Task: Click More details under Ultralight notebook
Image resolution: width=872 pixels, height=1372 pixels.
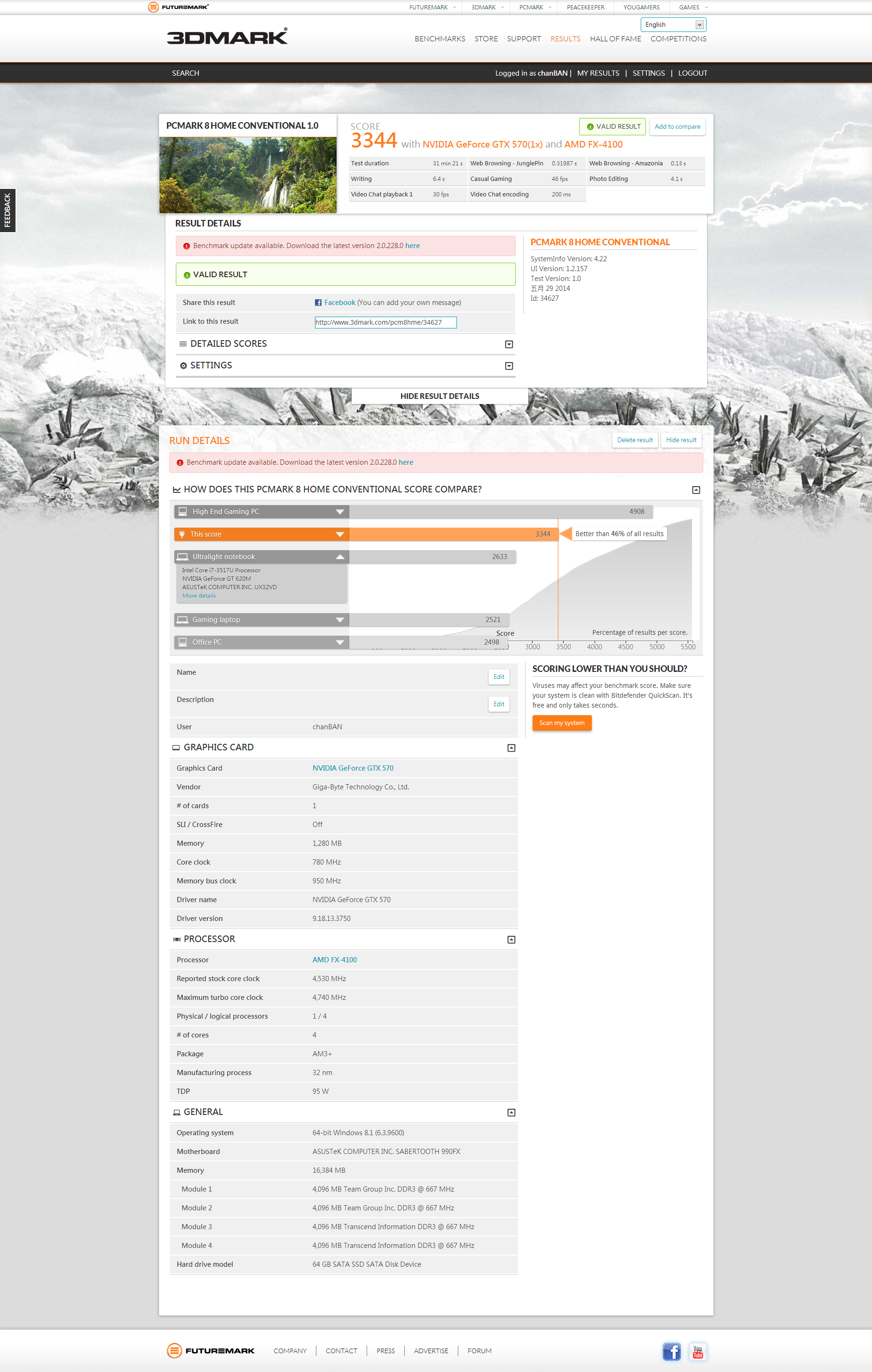Action: tap(199, 595)
